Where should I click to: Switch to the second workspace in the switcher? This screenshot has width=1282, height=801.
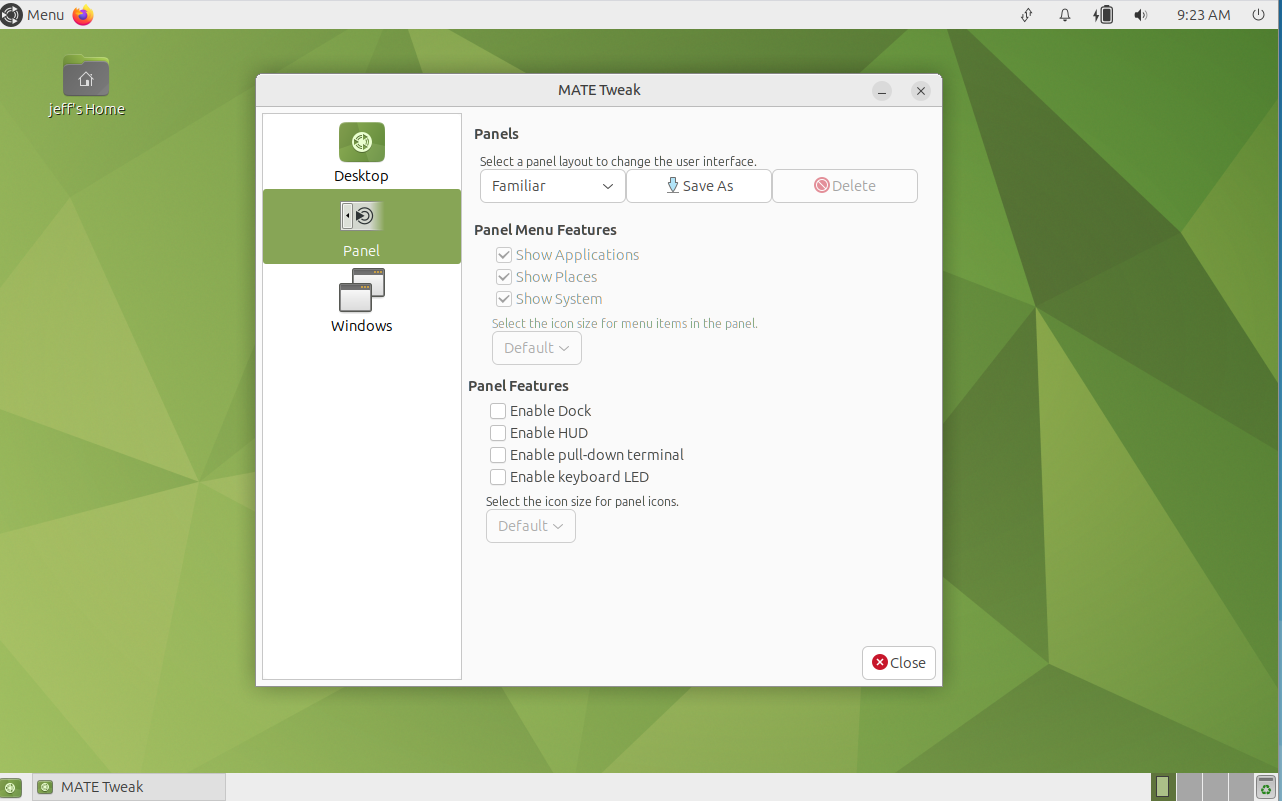(x=1189, y=787)
